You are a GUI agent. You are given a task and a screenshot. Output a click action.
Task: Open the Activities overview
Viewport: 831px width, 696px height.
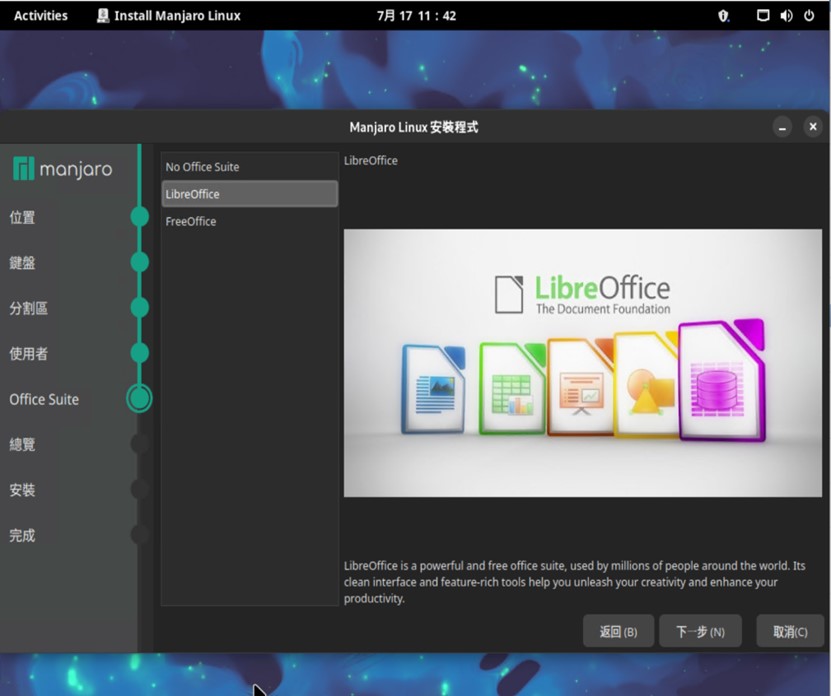41,16
